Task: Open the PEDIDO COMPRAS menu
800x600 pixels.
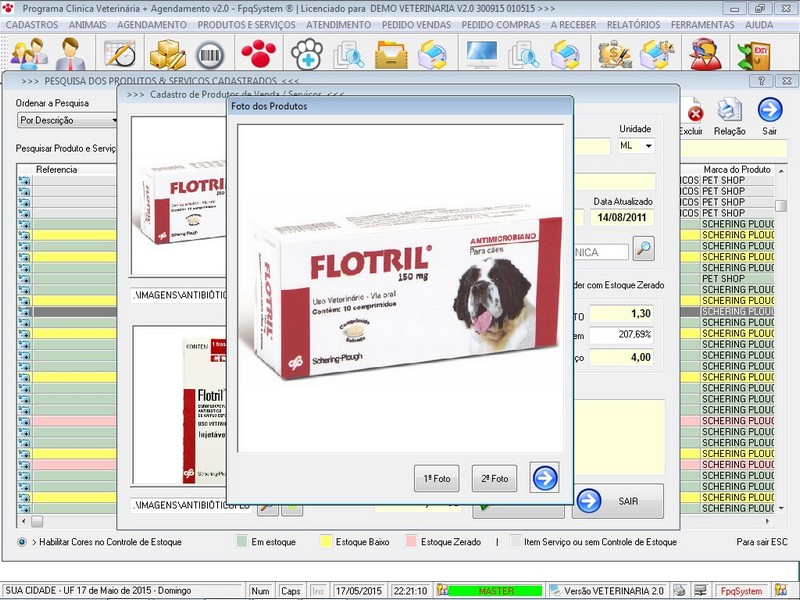Action: [501, 24]
